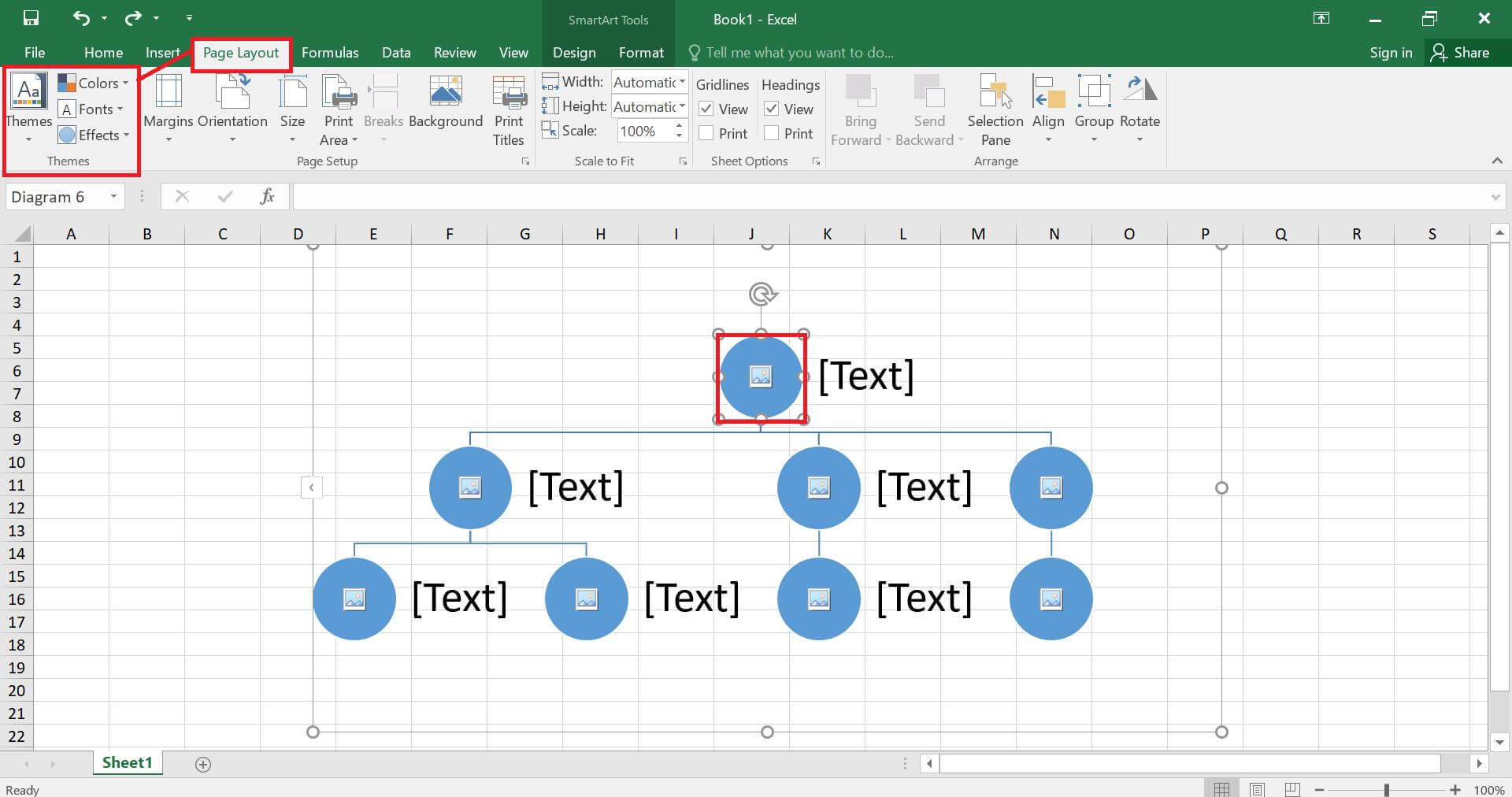Image resolution: width=1512 pixels, height=797 pixels.
Task: Click Sign in
Action: pos(1391,53)
